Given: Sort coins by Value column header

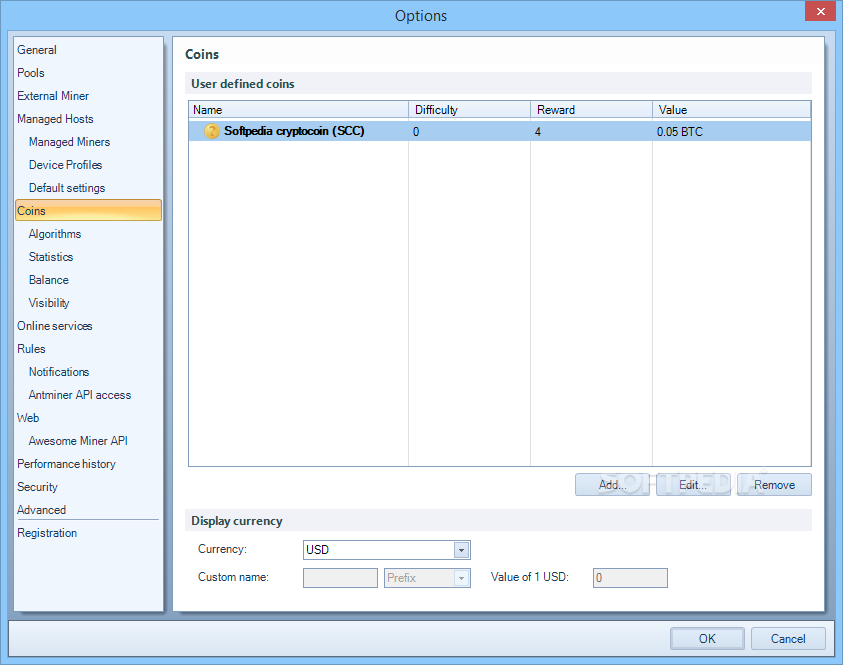Looking at the screenshot, I should click(732, 110).
